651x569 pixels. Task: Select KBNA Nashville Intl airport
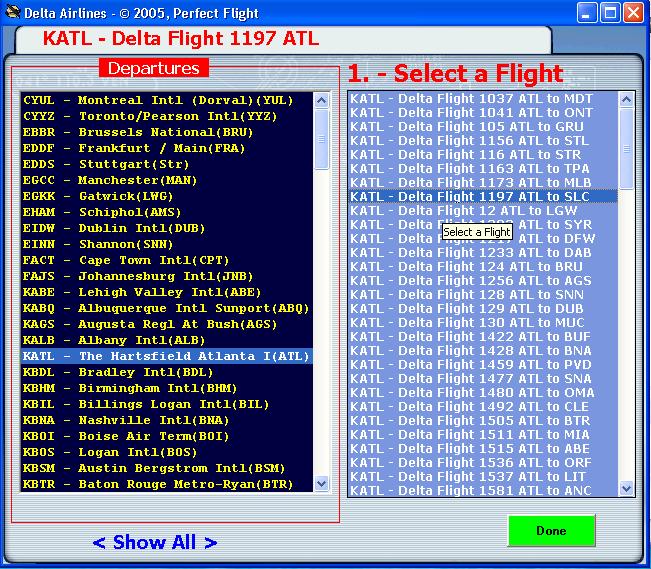click(x=167, y=420)
